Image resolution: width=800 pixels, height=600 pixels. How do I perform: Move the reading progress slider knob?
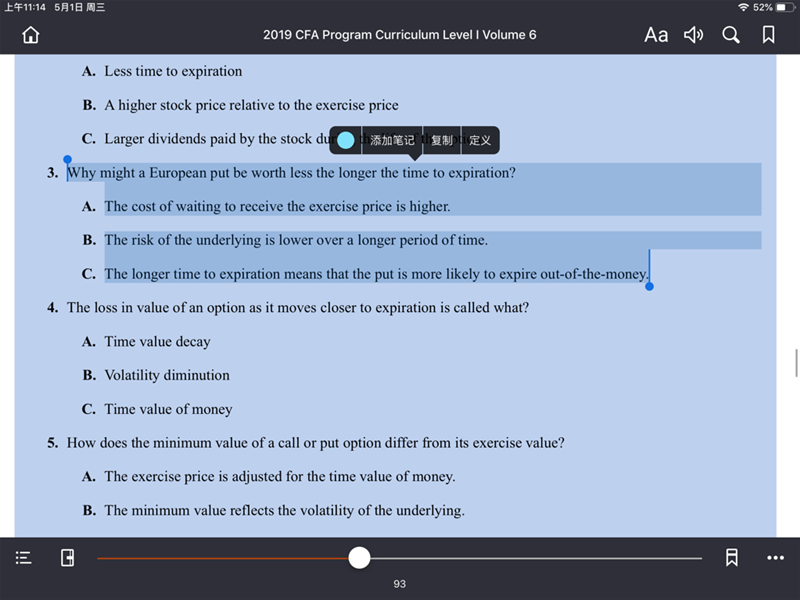pyautogui.click(x=359, y=558)
